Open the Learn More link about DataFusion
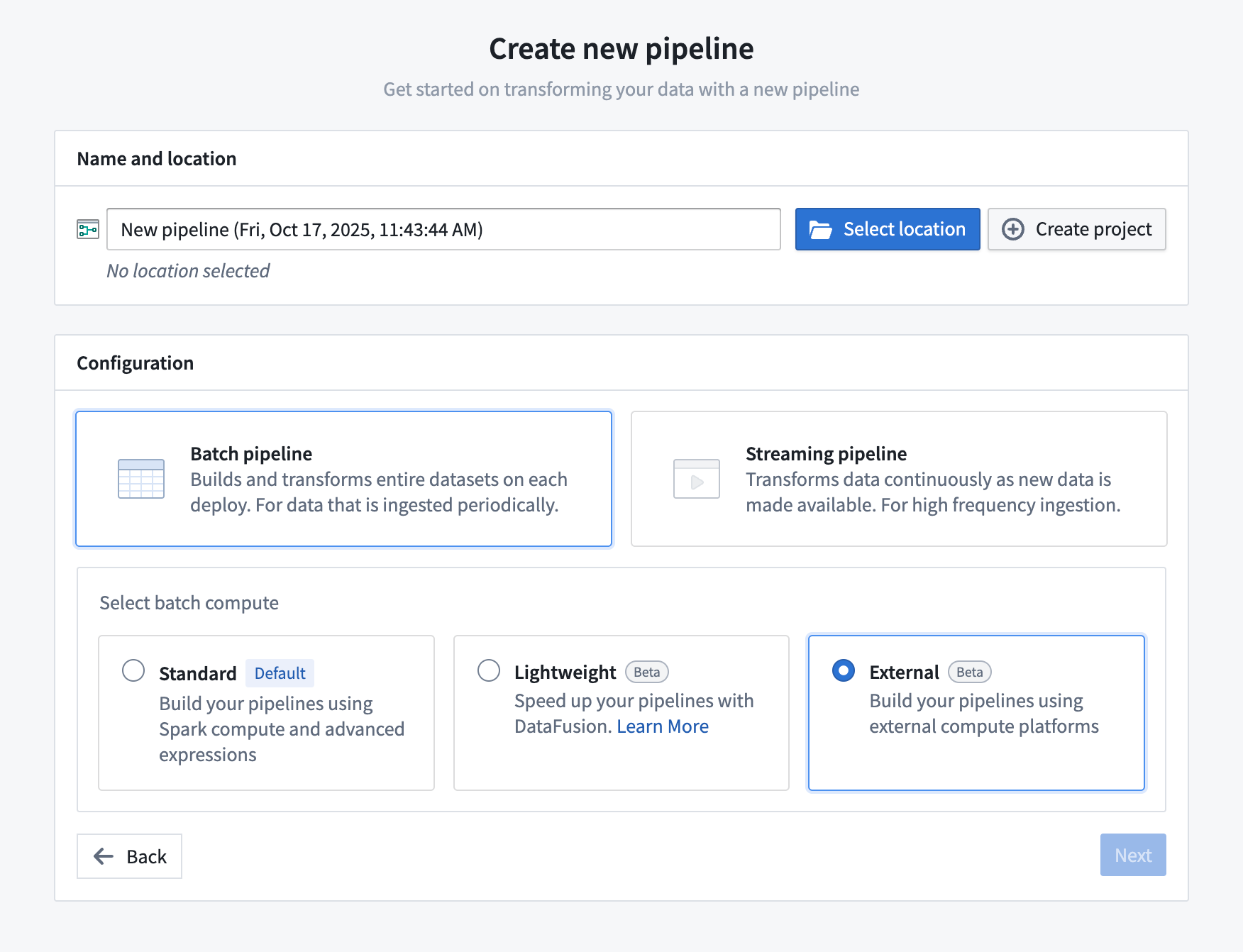The width and height of the screenshot is (1243, 952). pos(663,726)
